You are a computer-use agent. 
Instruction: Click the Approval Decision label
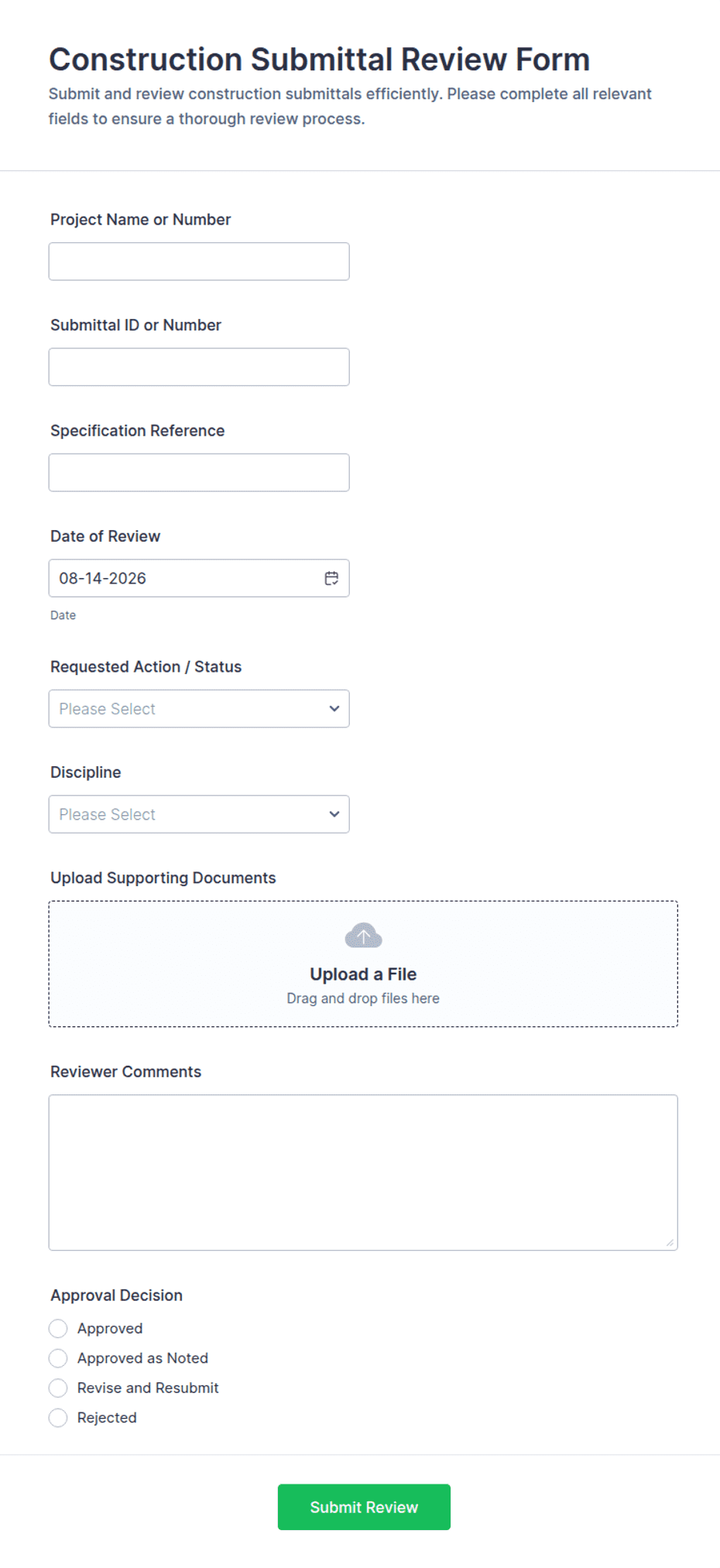coord(117,1296)
